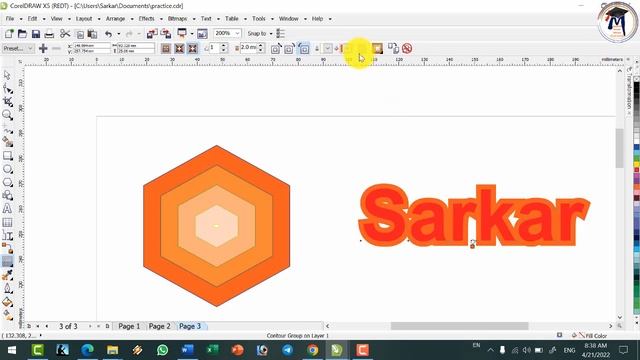Select the Text tool

tap(7, 209)
